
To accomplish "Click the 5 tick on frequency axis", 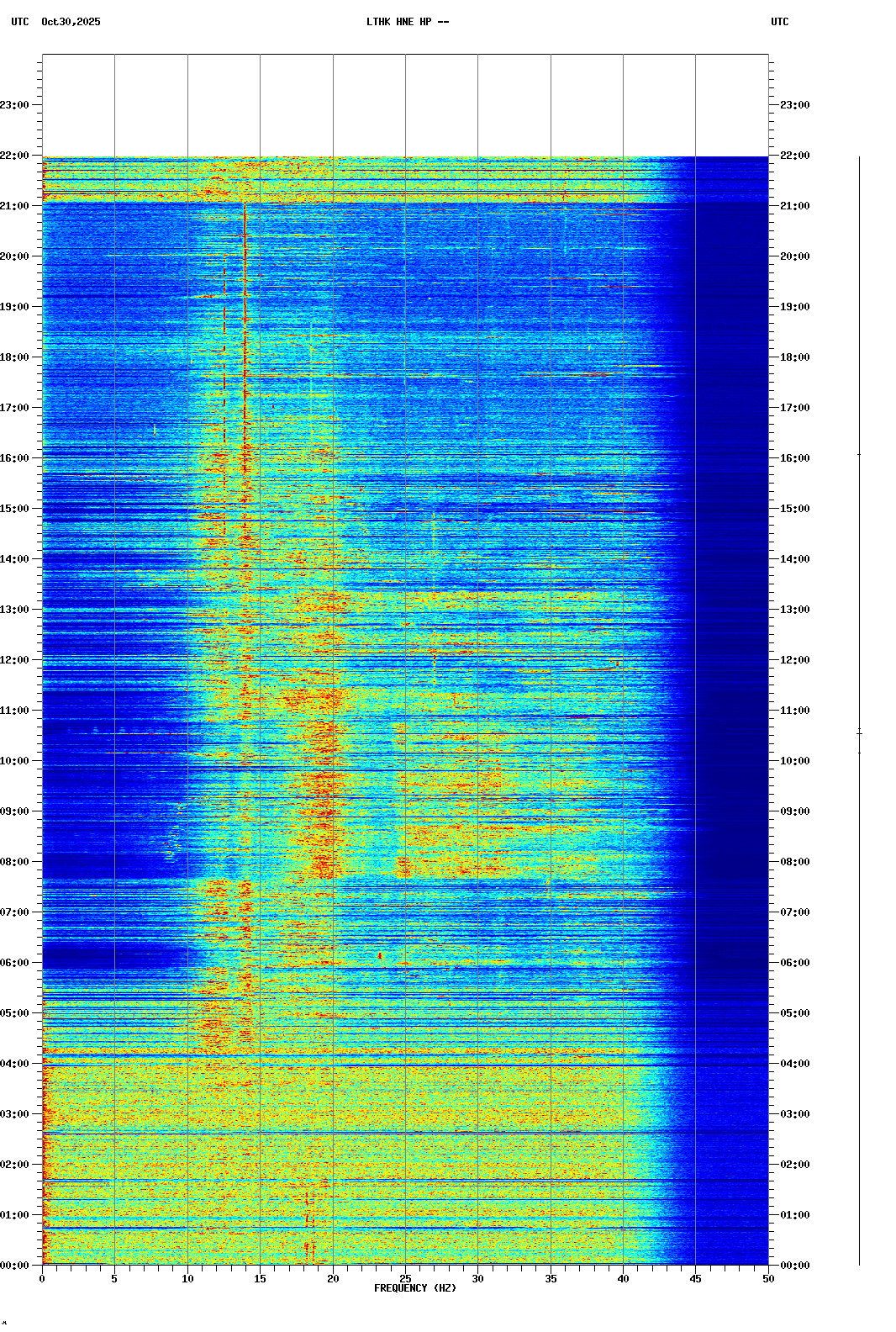I will tap(114, 1279).
